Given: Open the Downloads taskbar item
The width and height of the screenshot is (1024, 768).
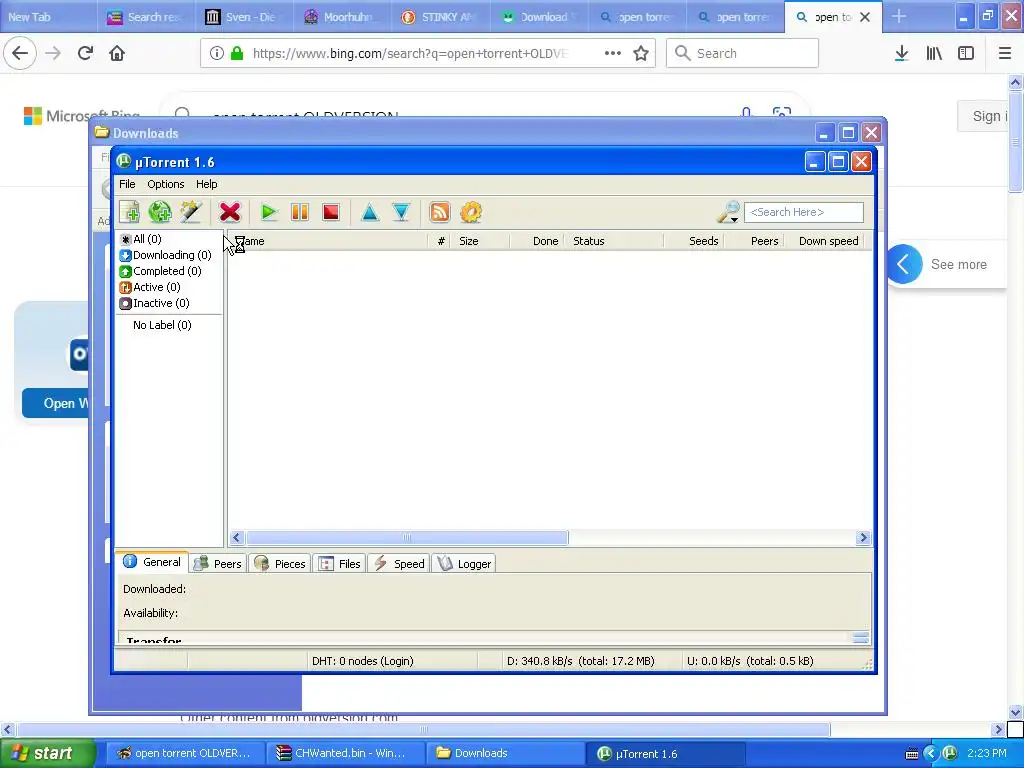Looking at the screenshot, I should (505, 753).
